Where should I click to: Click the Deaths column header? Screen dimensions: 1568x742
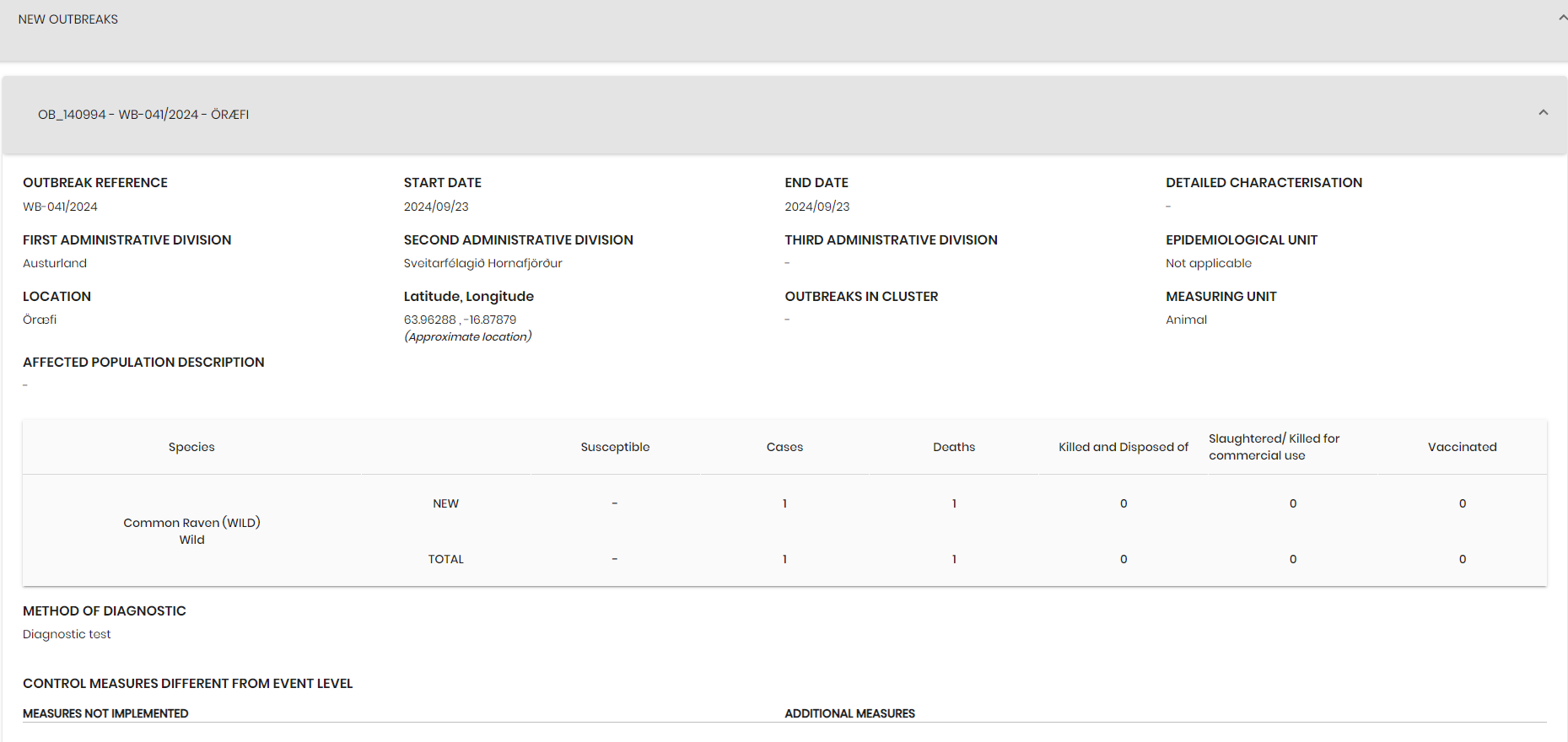coord(954,447)
